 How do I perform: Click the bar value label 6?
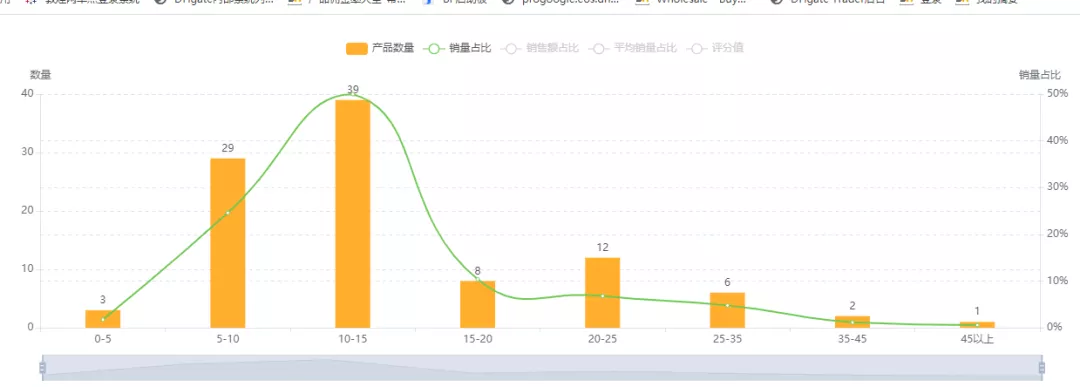[727, 282]
